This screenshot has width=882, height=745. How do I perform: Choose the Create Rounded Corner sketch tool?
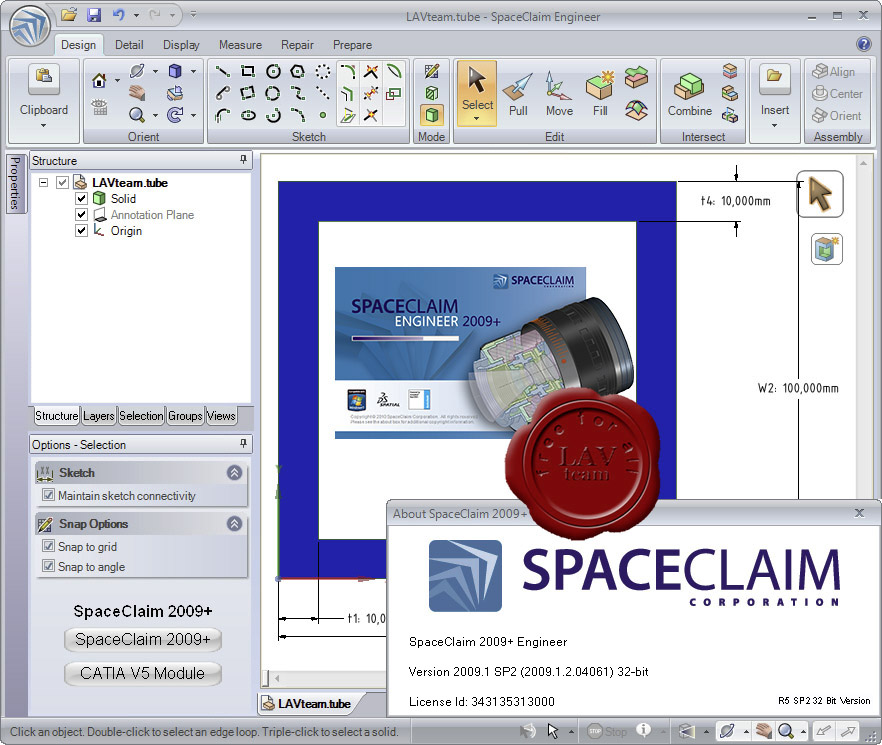348,71
